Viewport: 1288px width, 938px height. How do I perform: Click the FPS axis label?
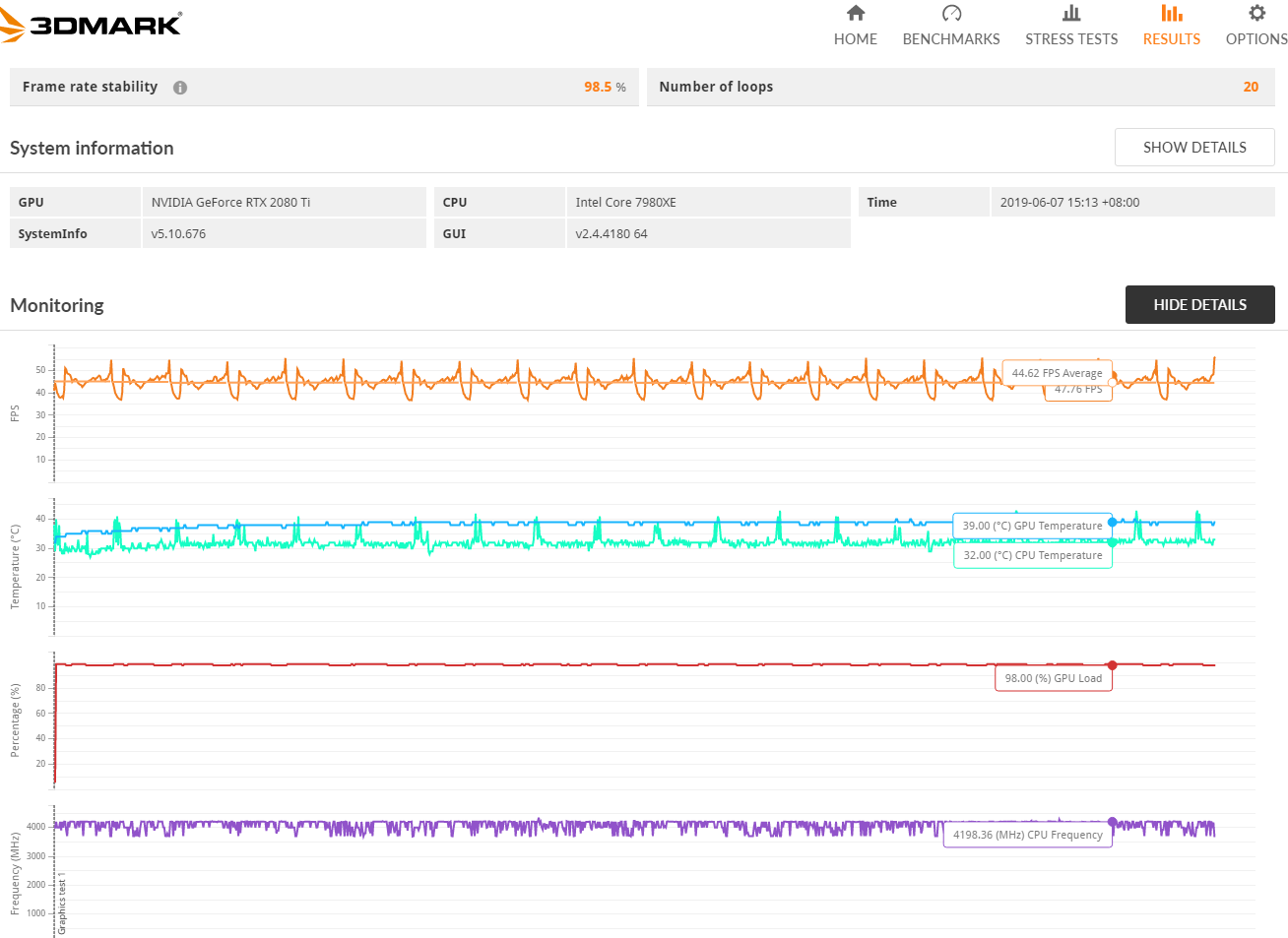(x=15, y=413)
